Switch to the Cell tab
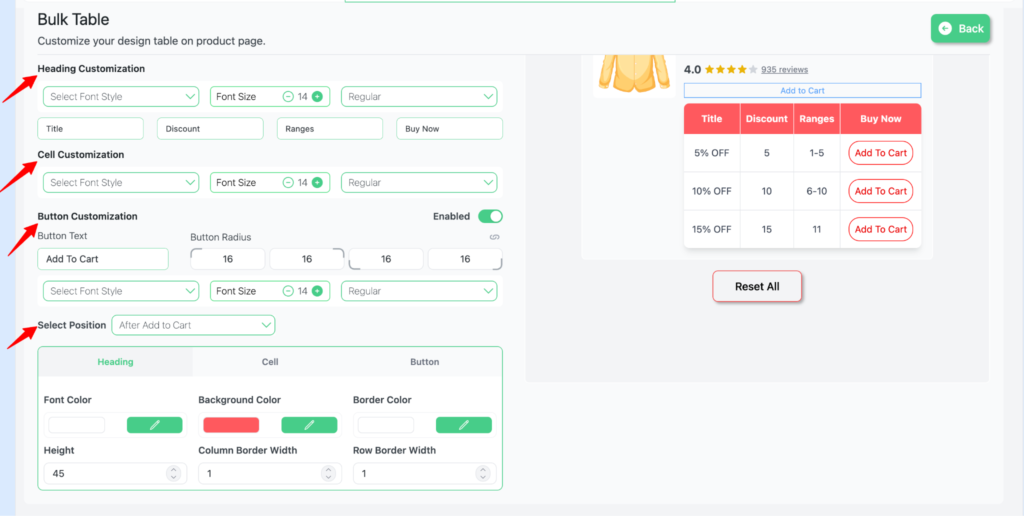This screenshot has width=1024, height=516. pyautogui.click(x=270, y=362)
